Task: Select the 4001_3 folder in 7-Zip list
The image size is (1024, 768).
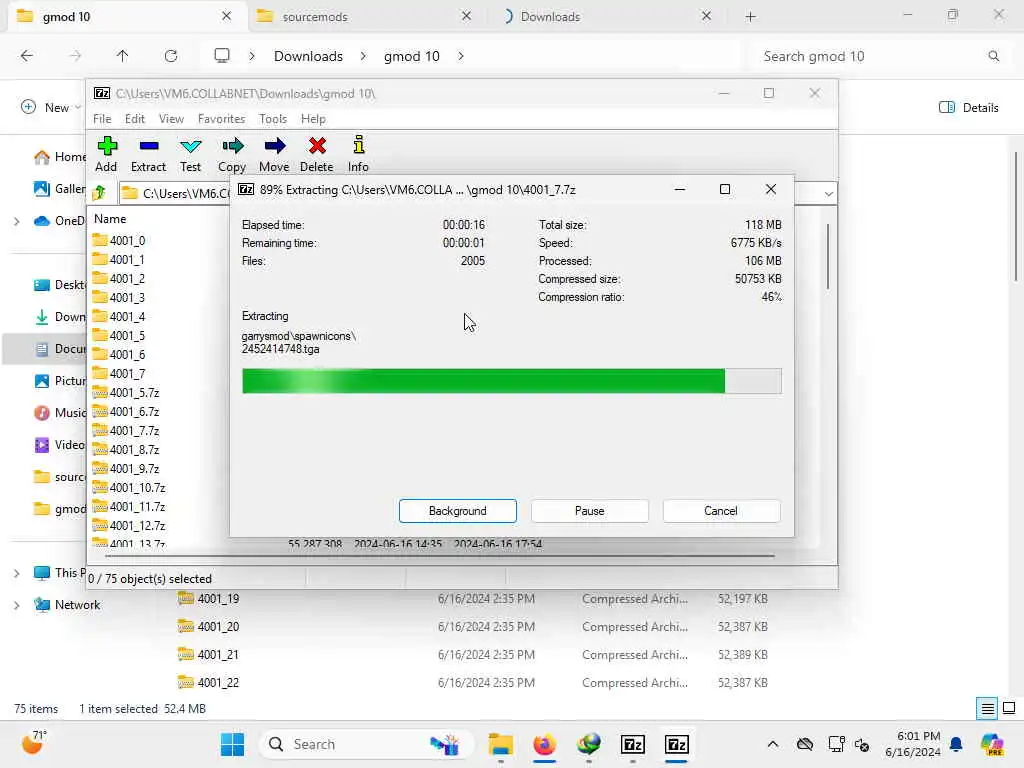Action: tap(119, 297)
